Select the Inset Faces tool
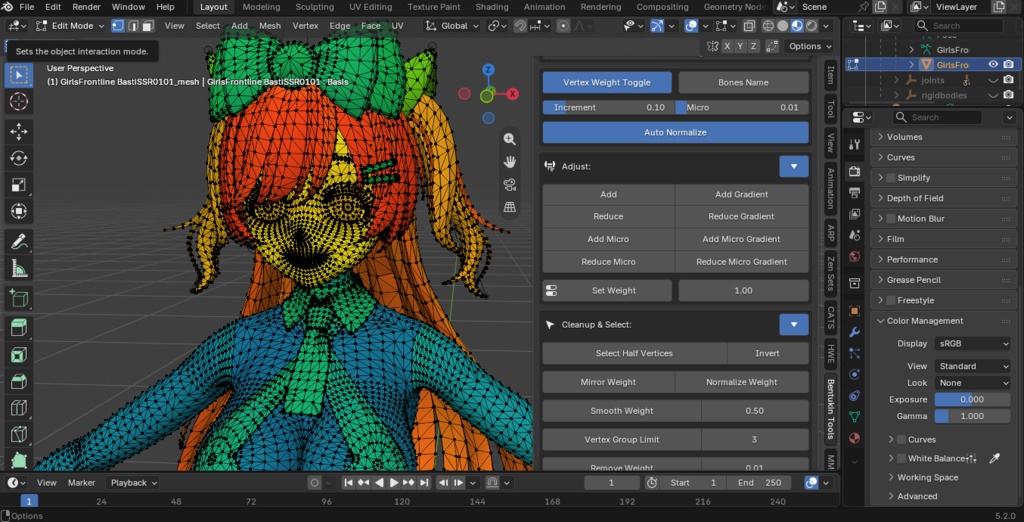This screenshot has width=1024, height=522. 19,354
